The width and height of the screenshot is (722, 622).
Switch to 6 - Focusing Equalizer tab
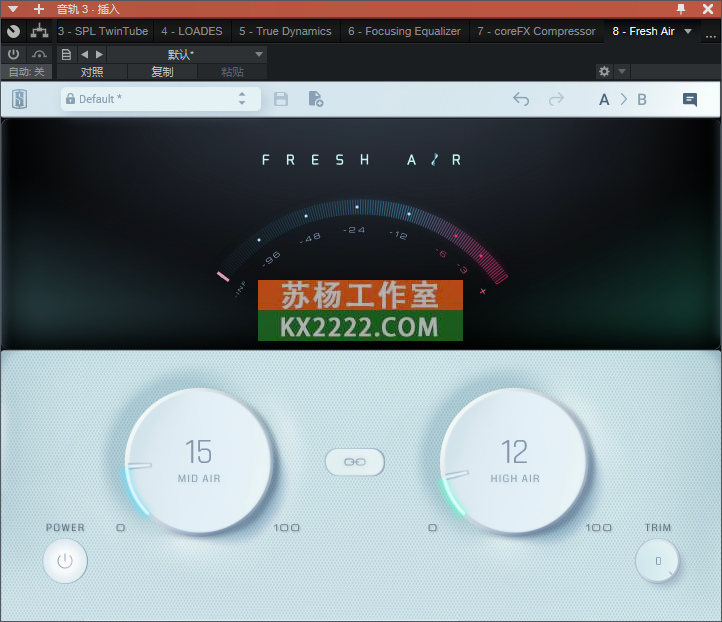tap(404, 31)
